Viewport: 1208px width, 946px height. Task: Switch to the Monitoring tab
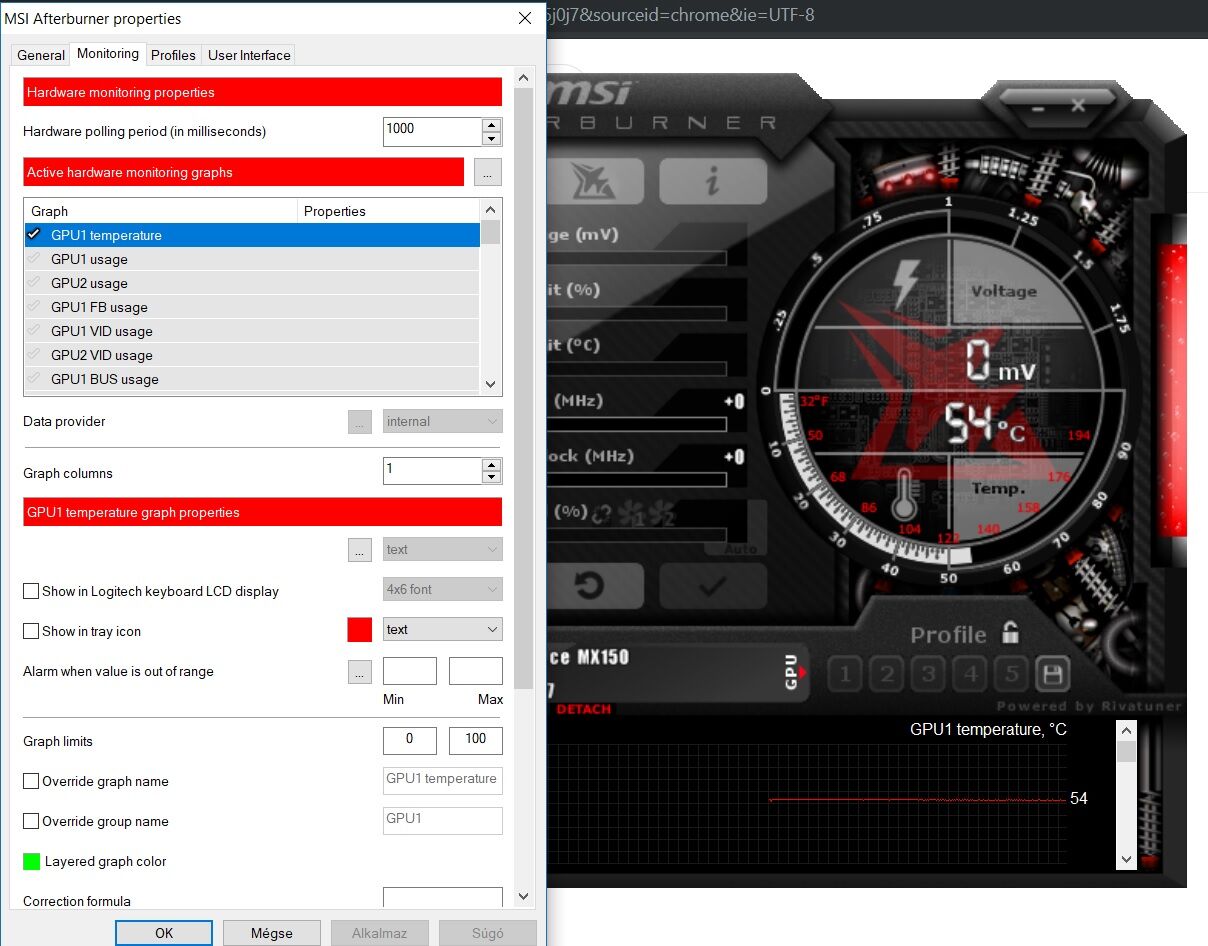[x=108, y=54]
